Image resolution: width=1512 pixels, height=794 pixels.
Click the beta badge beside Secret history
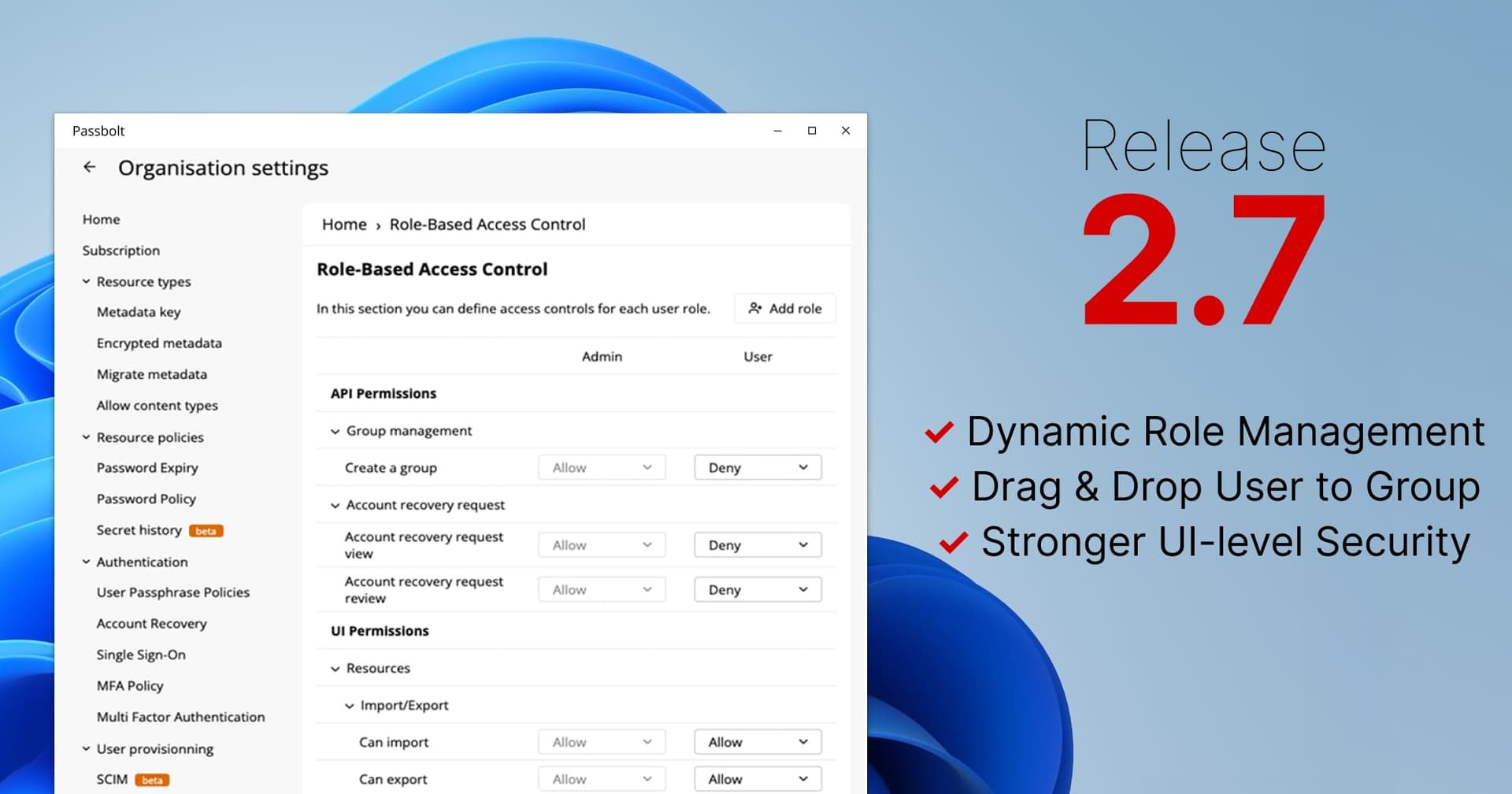pos(206,531)
